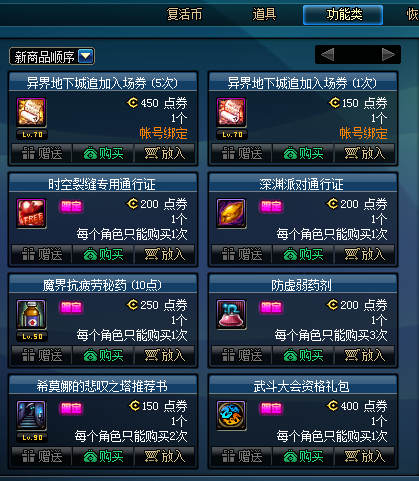The height and width of the screenshot is (481, 419).
Task: Gift 魔界抗疲劳秘药 using 赠送 button
Action: point(42,356)
